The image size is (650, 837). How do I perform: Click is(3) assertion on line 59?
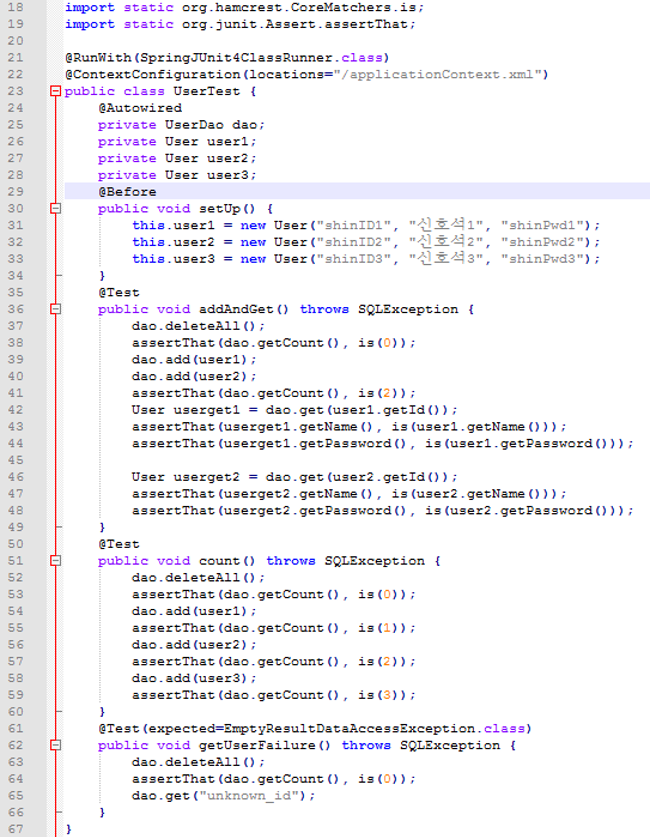tap(378, 695)
